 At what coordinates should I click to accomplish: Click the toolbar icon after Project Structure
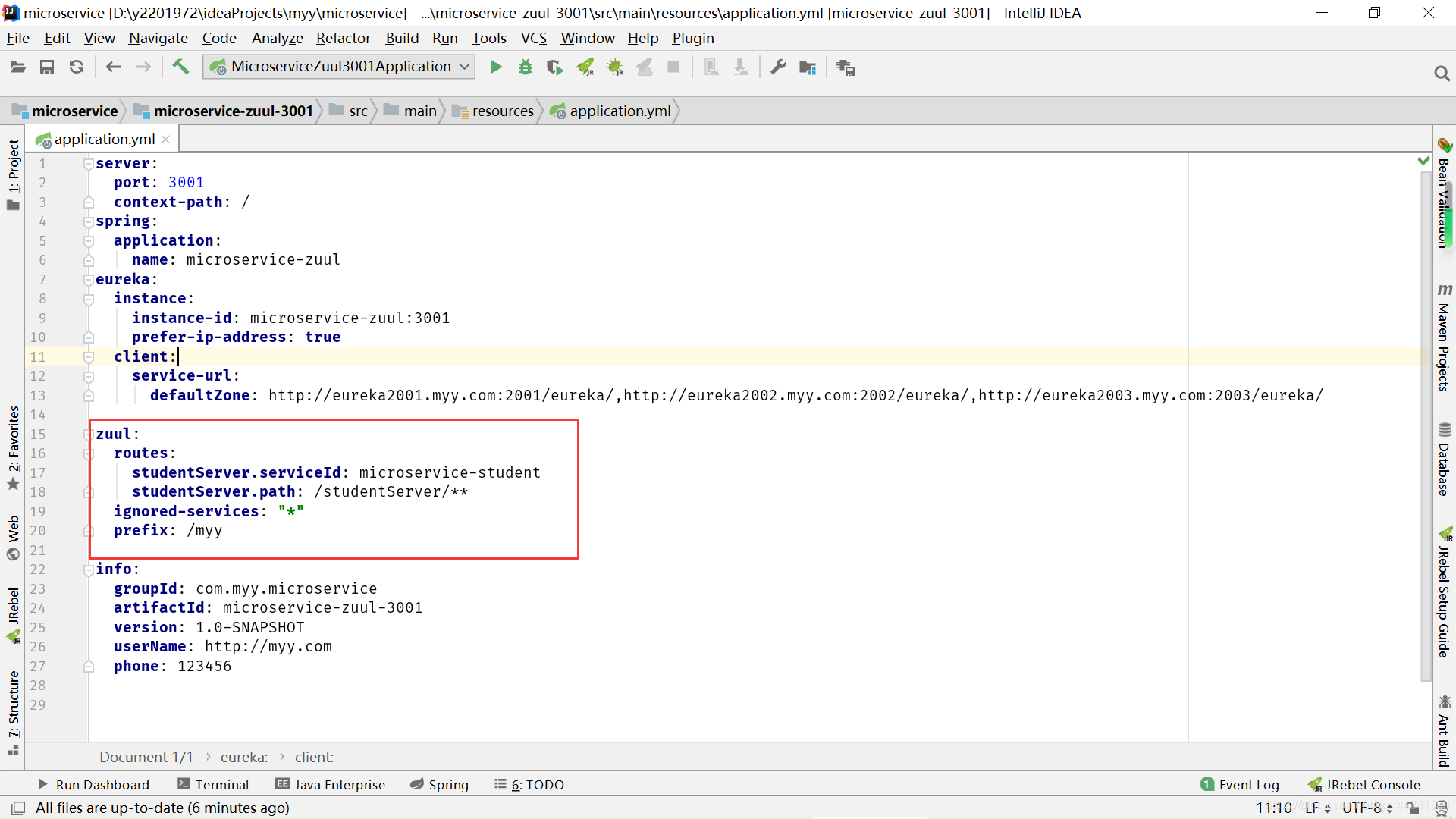846,67
